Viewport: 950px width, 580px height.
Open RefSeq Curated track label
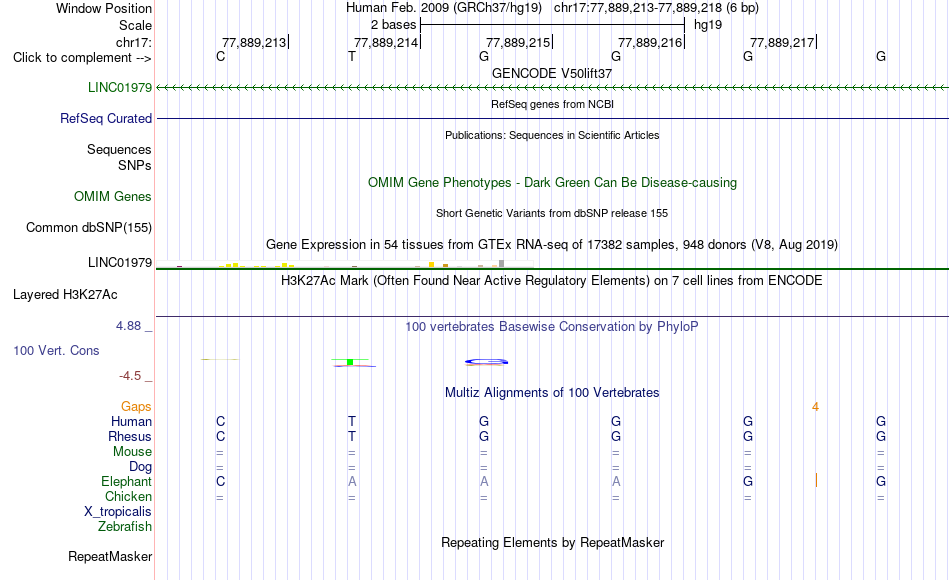tap(106, 118)
